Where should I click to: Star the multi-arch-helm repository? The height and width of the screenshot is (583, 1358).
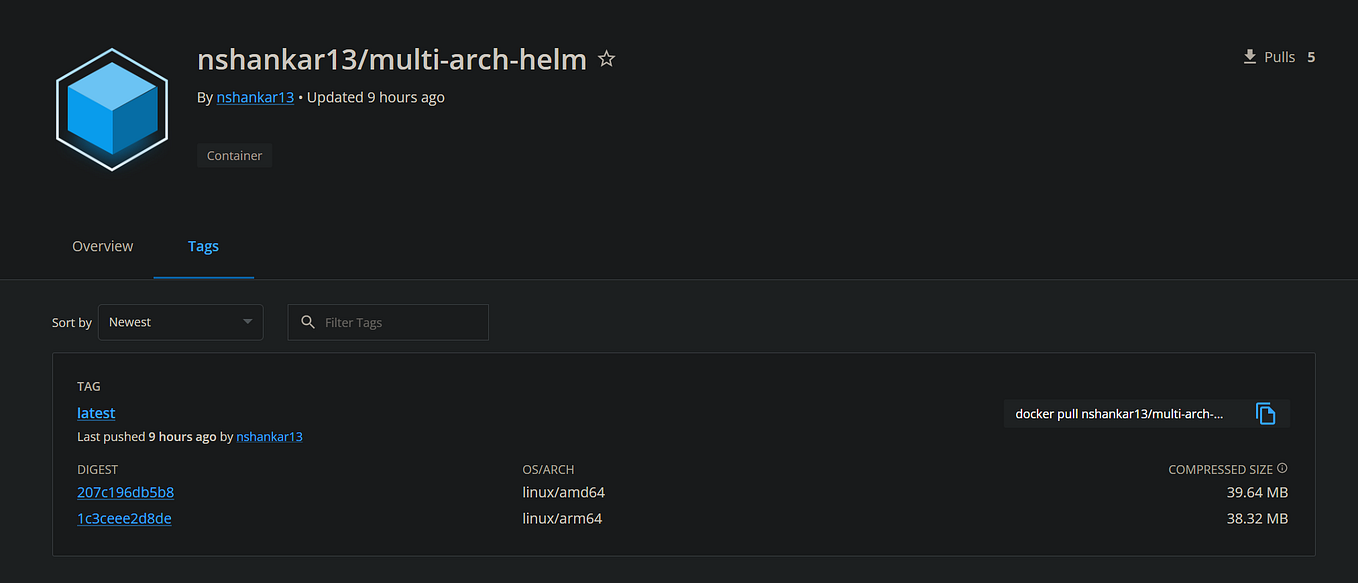click(607, 59)
